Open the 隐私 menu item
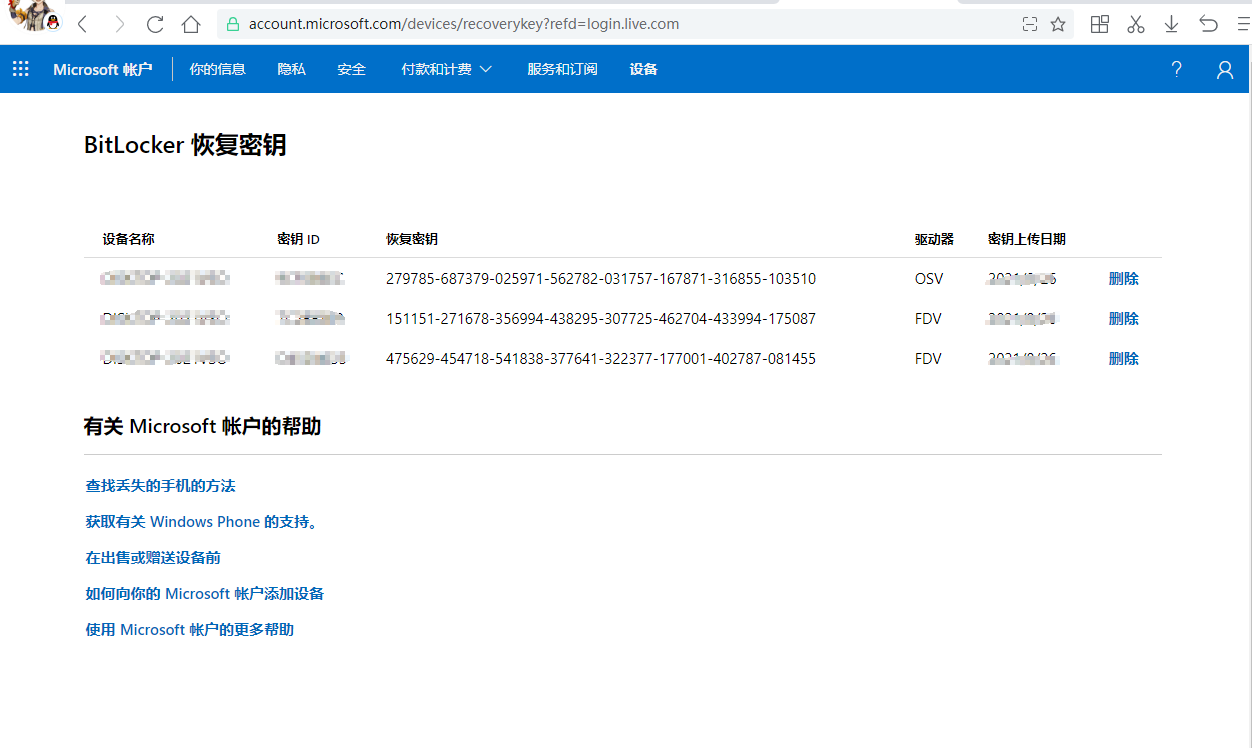Image resolution: width=1252 pixels, height=748 pixels. (292, 69)
